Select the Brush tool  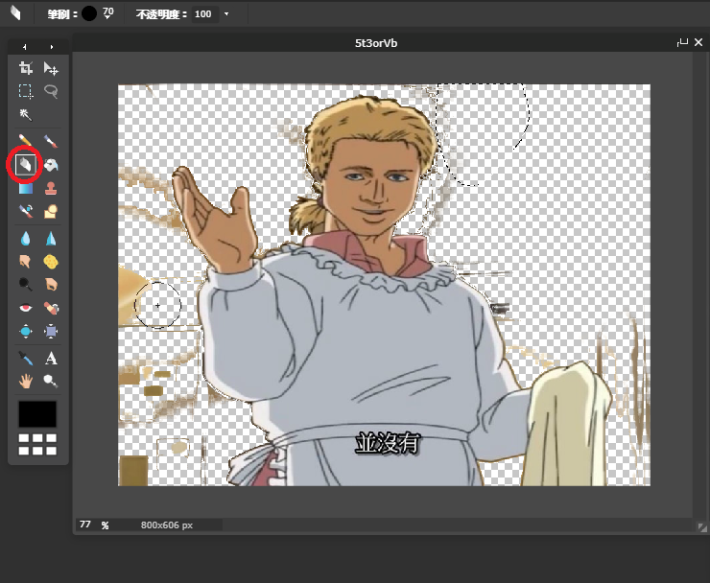click(x=51, y=141)
